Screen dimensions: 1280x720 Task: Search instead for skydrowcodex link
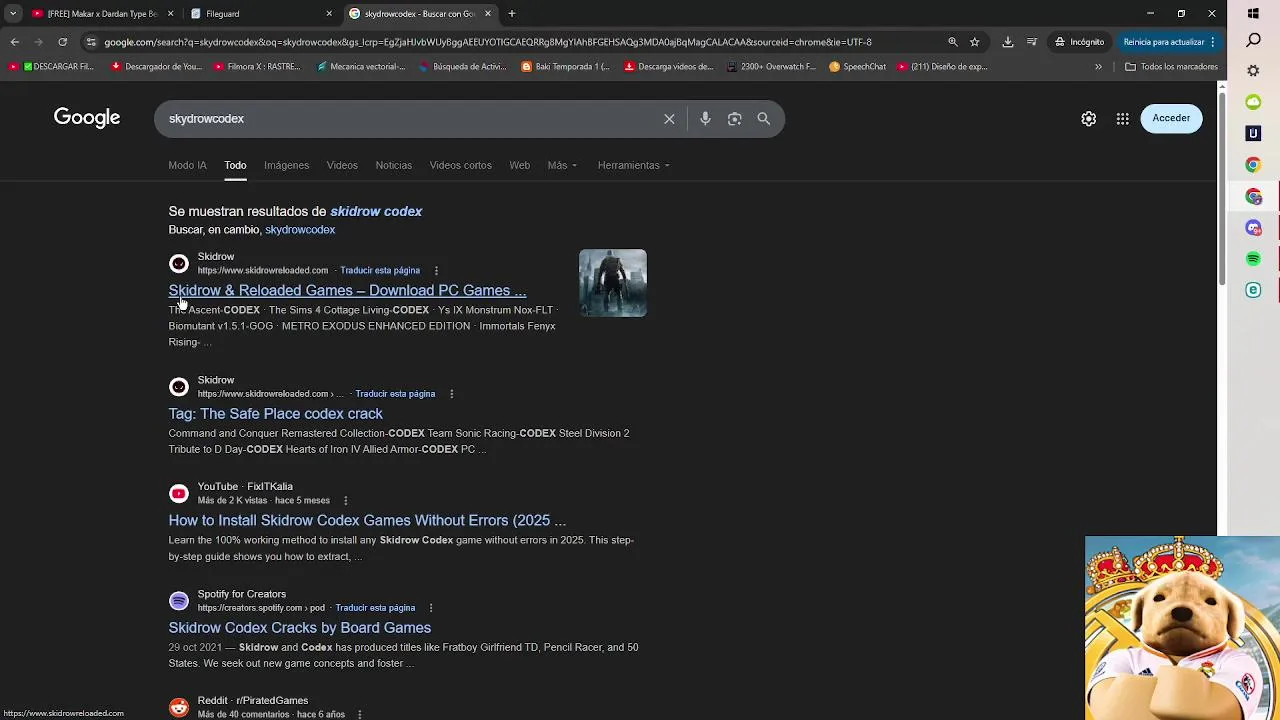[x=300, y=230]
